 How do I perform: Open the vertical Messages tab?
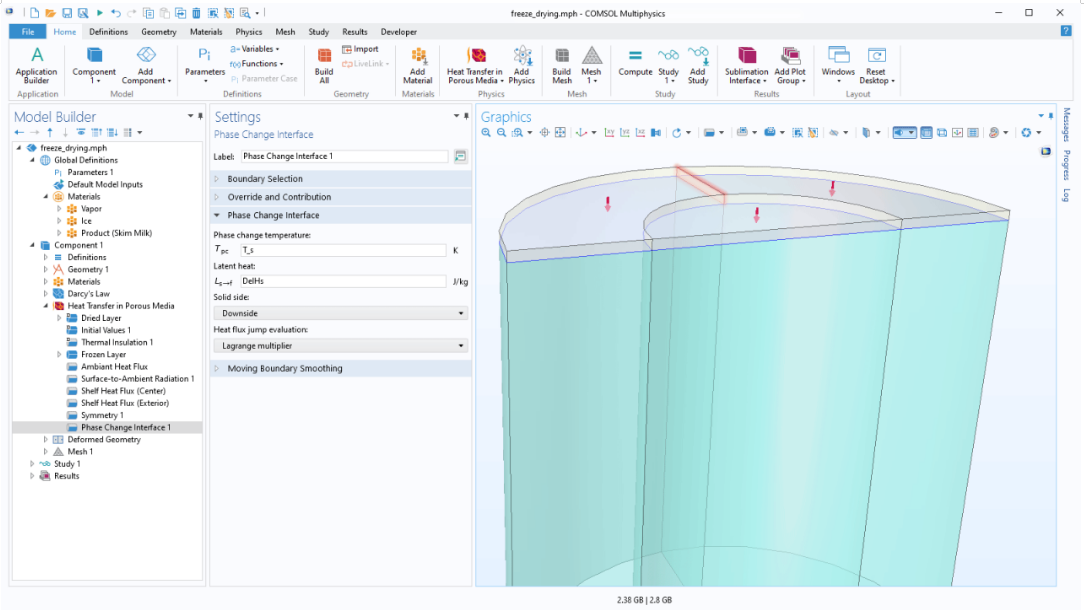coord(1067,124)
